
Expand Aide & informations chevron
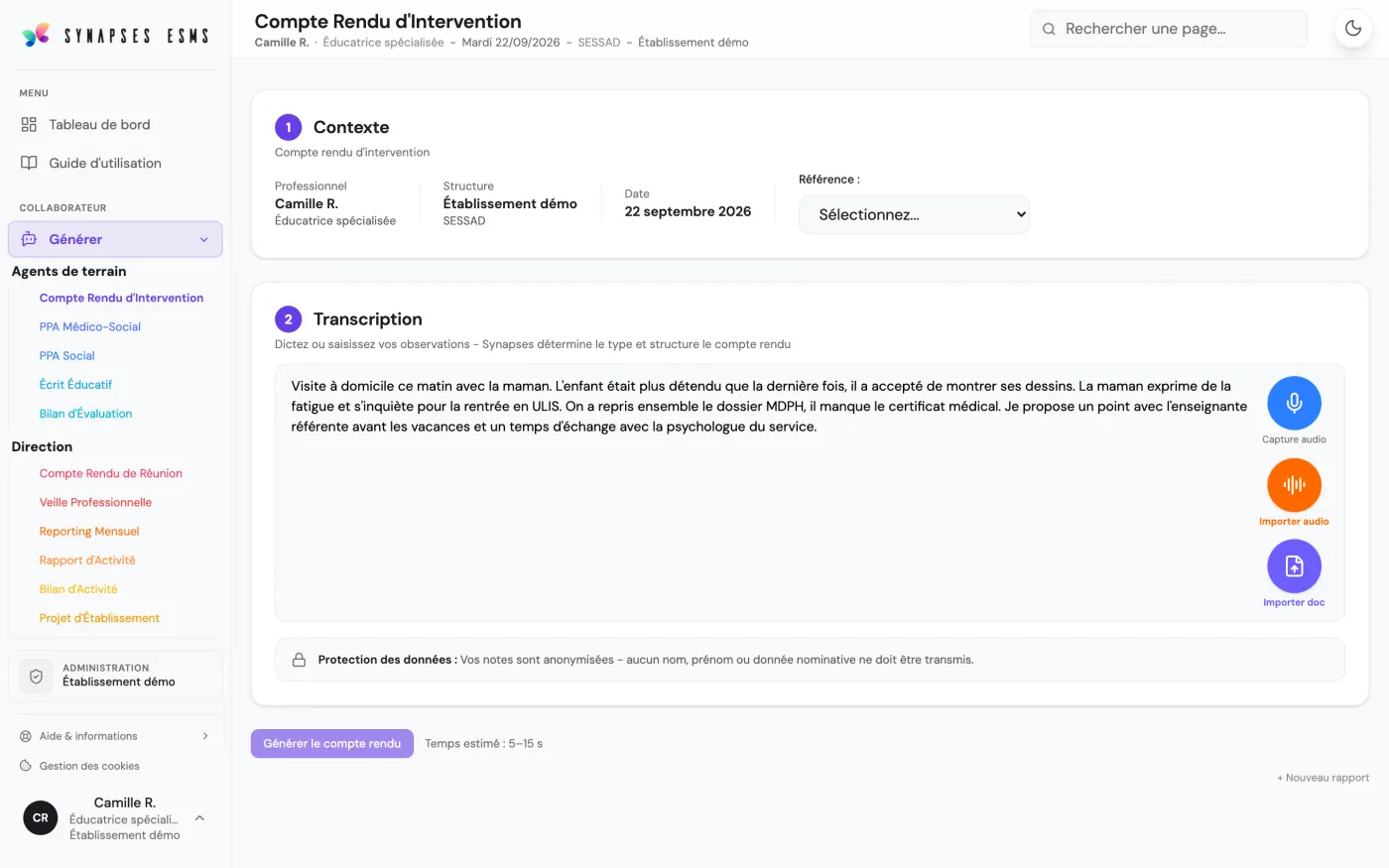click(x=205, y=736)
